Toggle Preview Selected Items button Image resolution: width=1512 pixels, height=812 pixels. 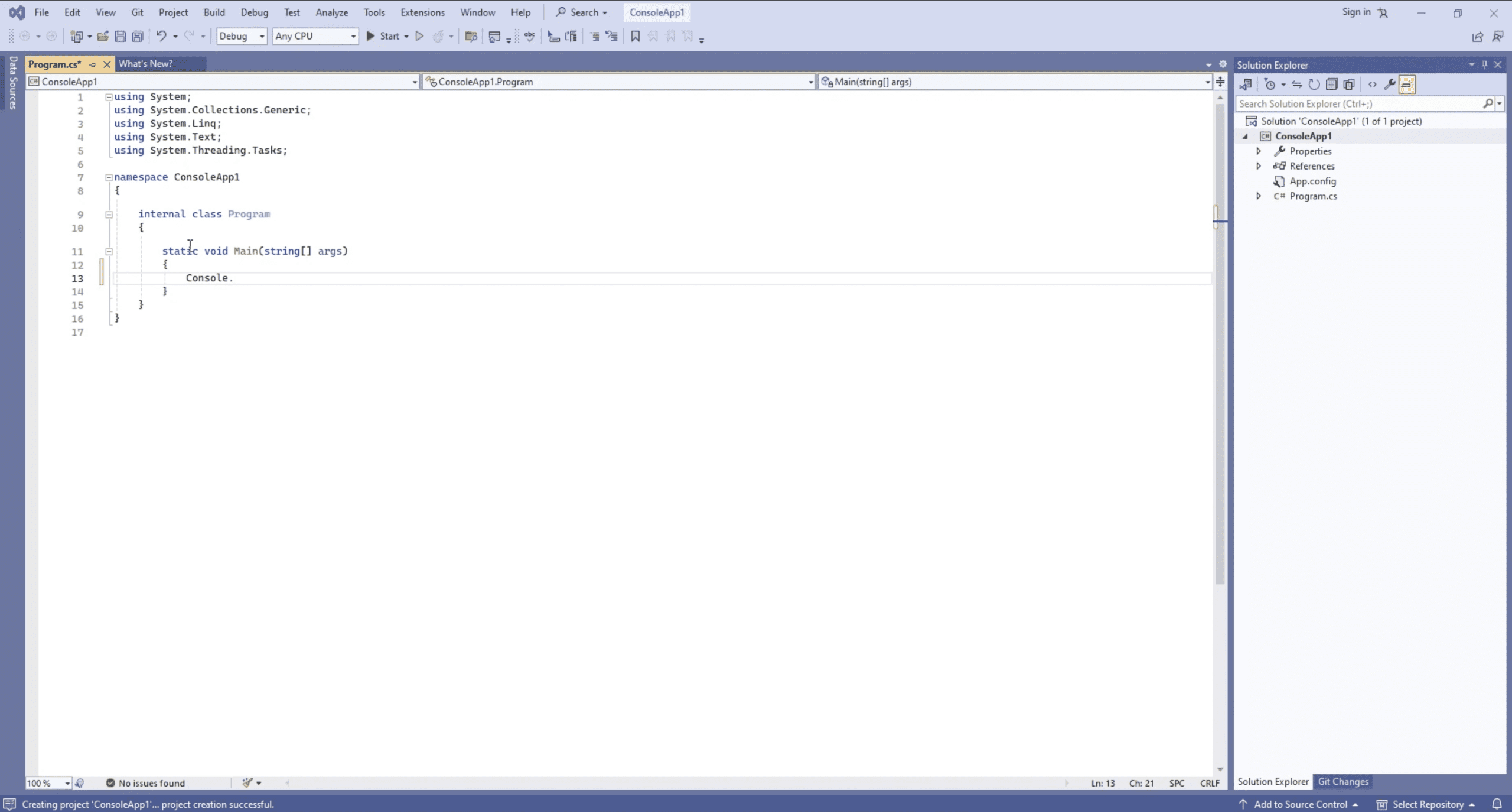(x=1407, y=85)
